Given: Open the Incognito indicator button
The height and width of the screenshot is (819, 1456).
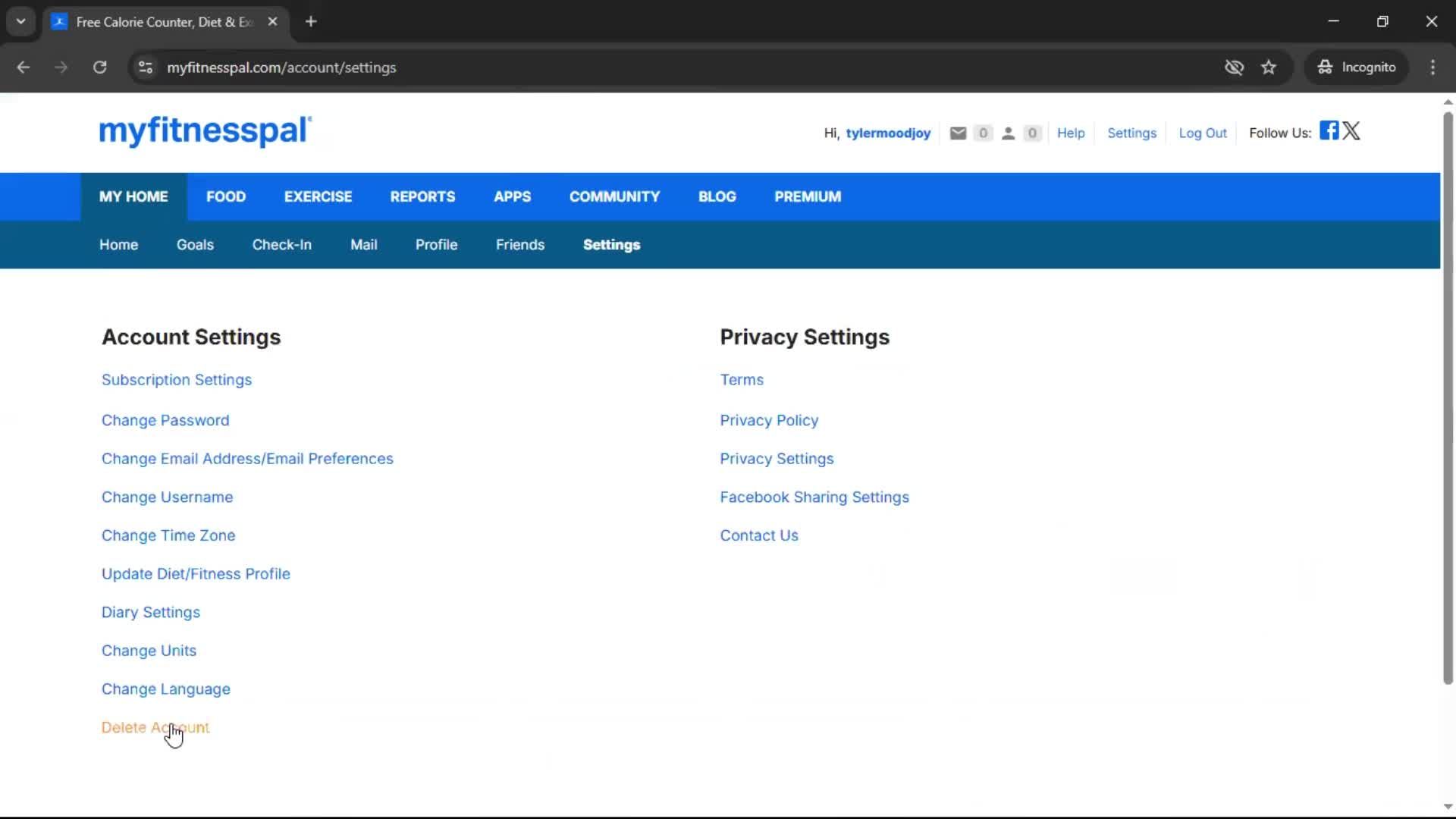Looking at the screenshot, I should coord(1357,67).
